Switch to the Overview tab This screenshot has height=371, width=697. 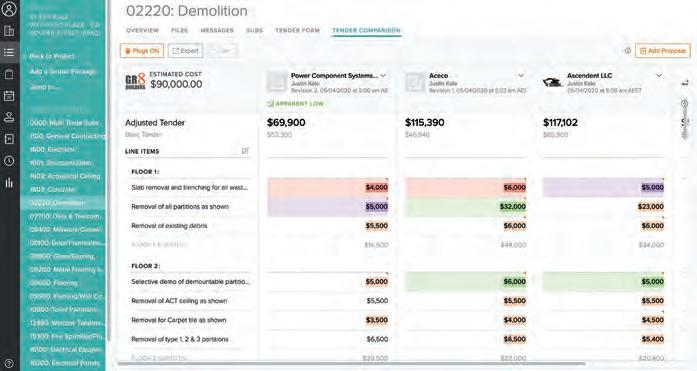[x=142, y=30]
